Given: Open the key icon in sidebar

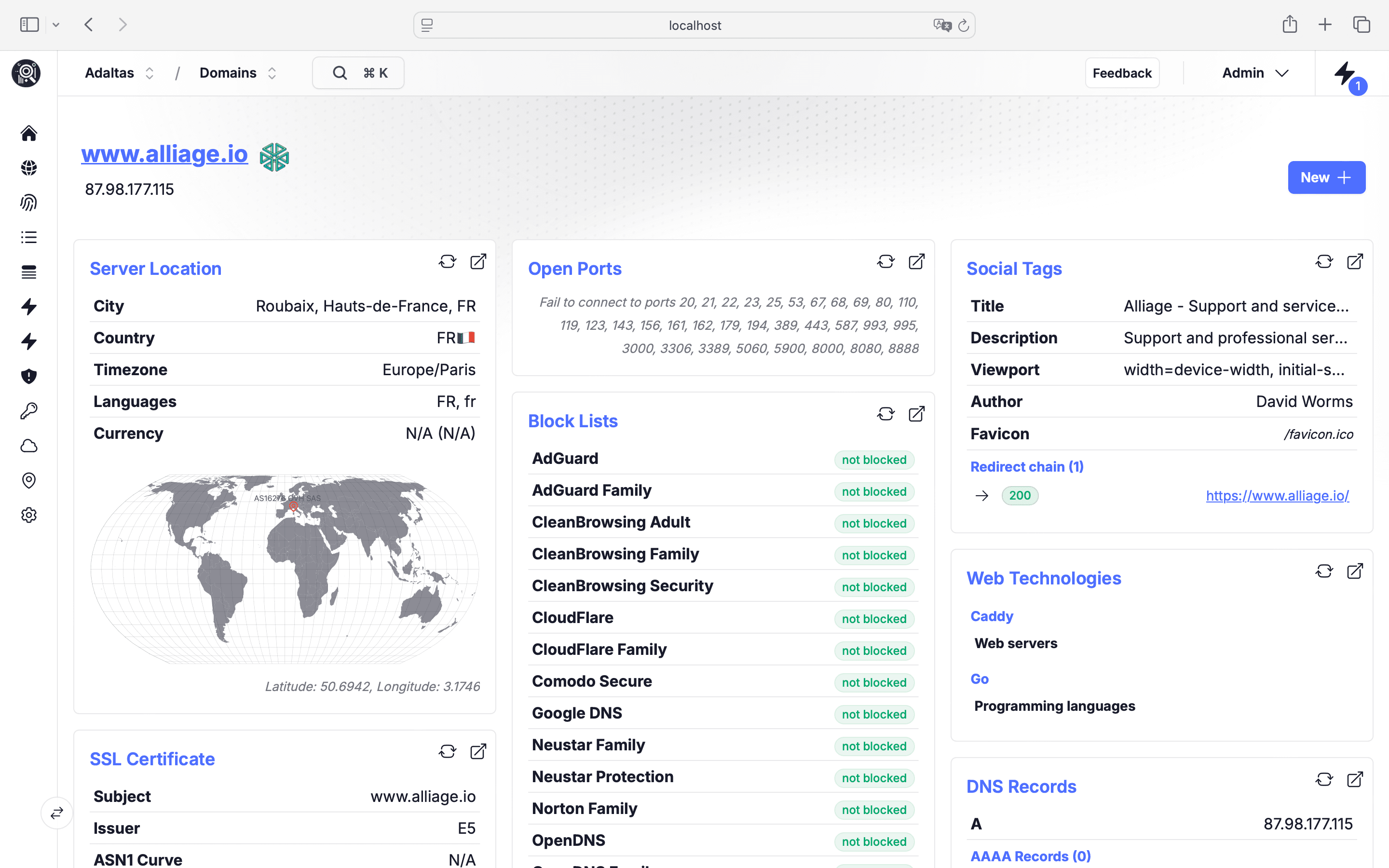Looking at the screenshot, I should click(x=29, y=411).
